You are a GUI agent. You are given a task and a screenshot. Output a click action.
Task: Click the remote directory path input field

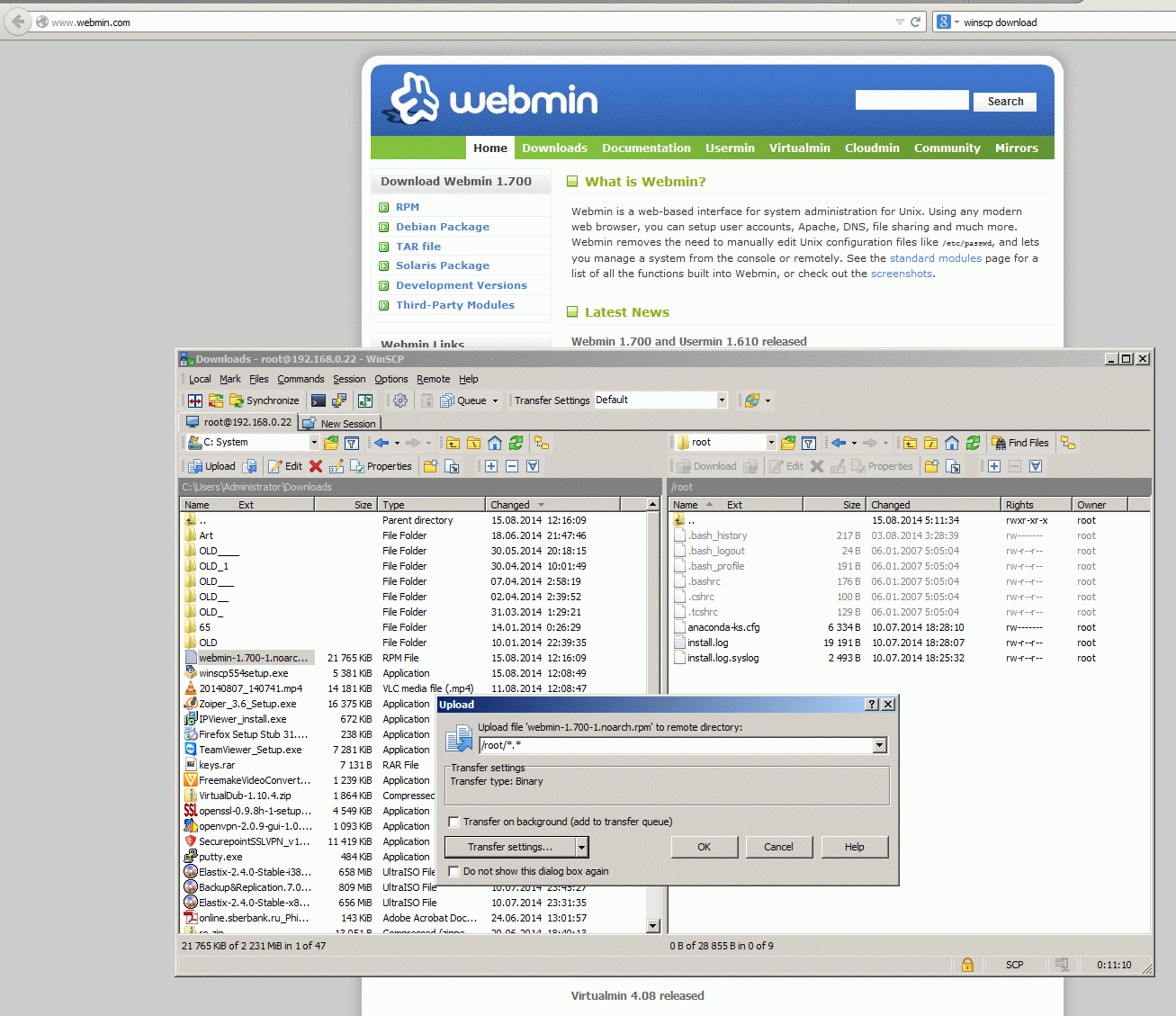pyautogui.click(x=677, y=745)
